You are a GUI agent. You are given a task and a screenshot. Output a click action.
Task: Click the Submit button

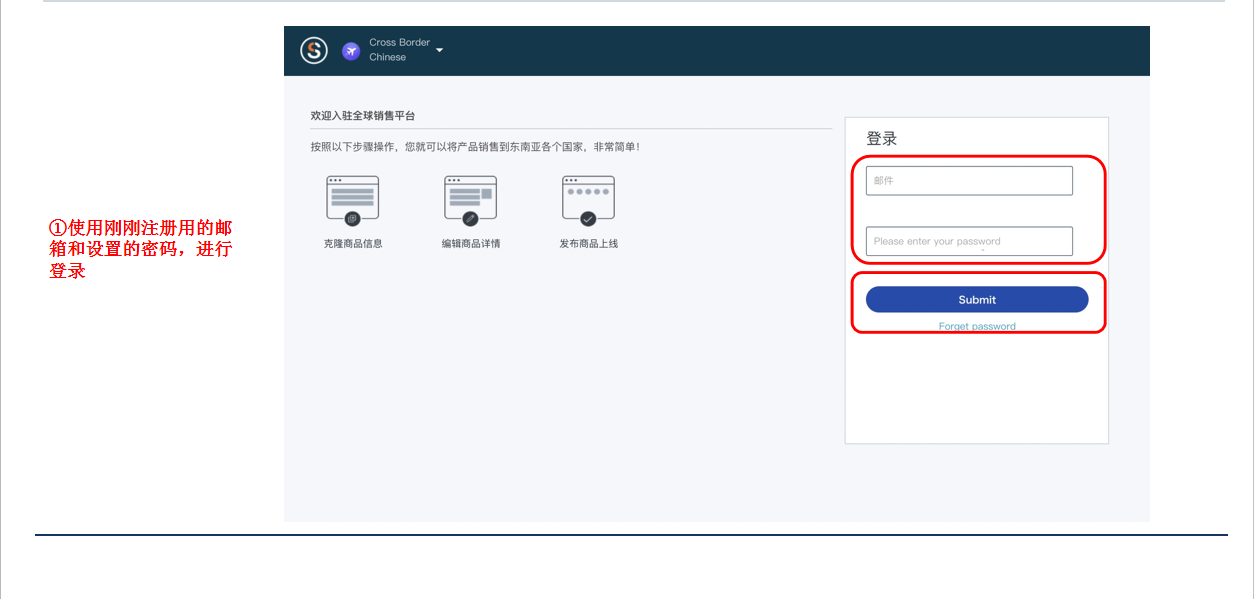tap(977, 299)
